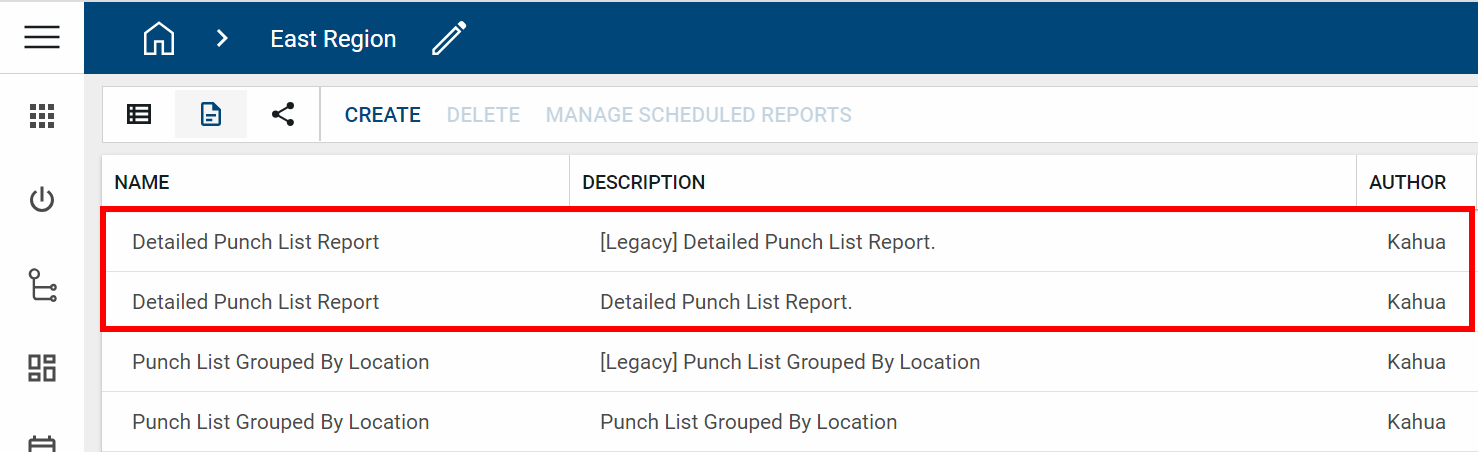Sort by the NAME column header
The image size is (1478, 452).
click(x=142, y=182)
